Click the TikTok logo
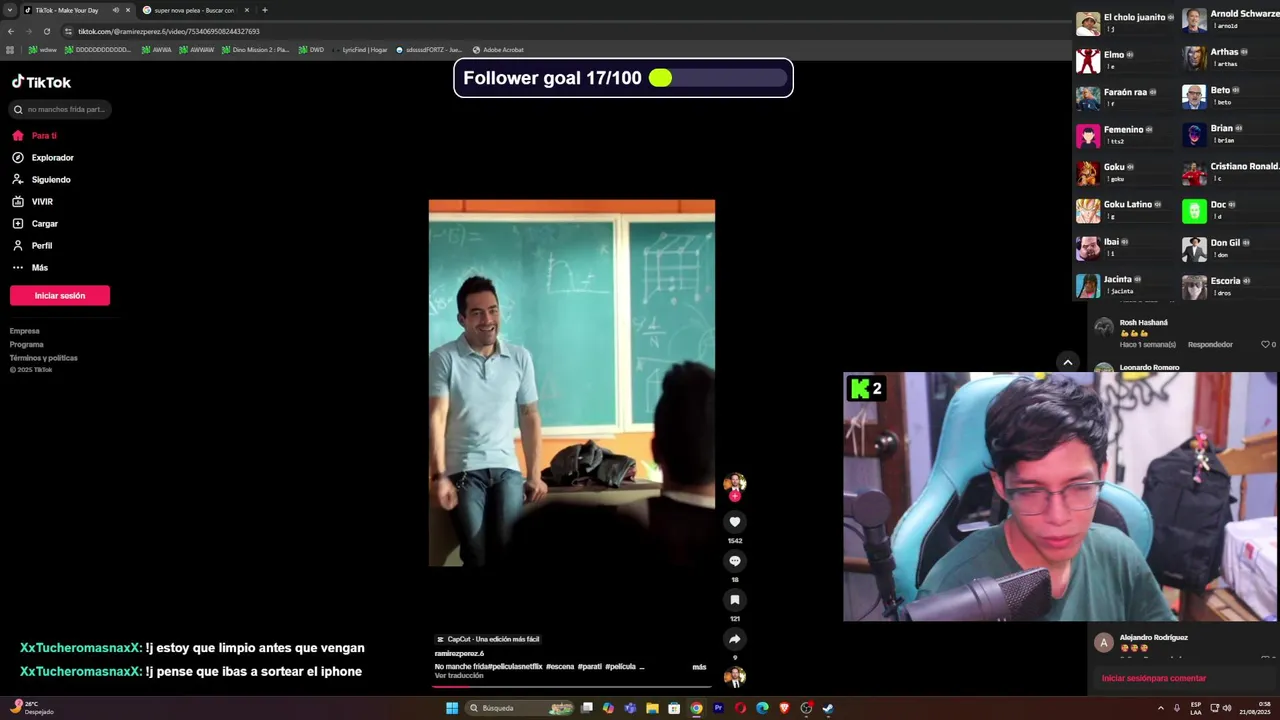This screenshot has width=1280, height=720. pos(41,82)
